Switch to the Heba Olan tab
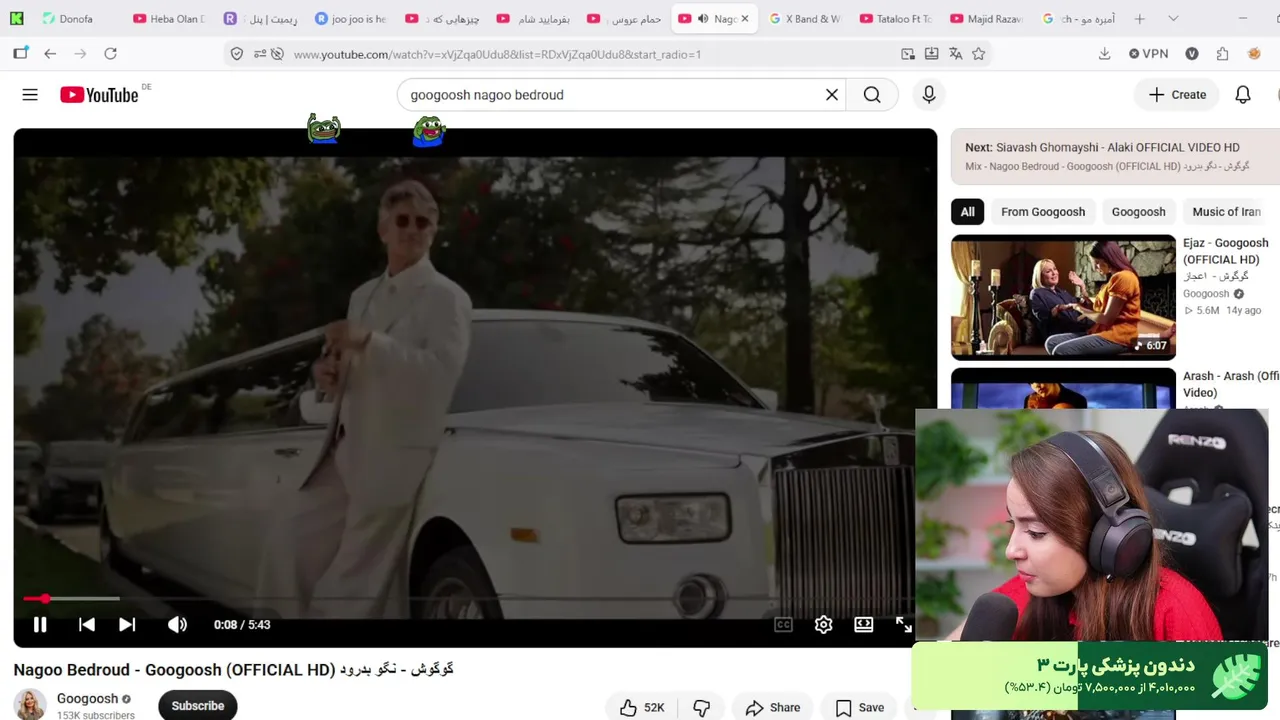Image resolution: width=1280 pixels, height=720 pixels. pyautogui.click(x=168, y=19)
